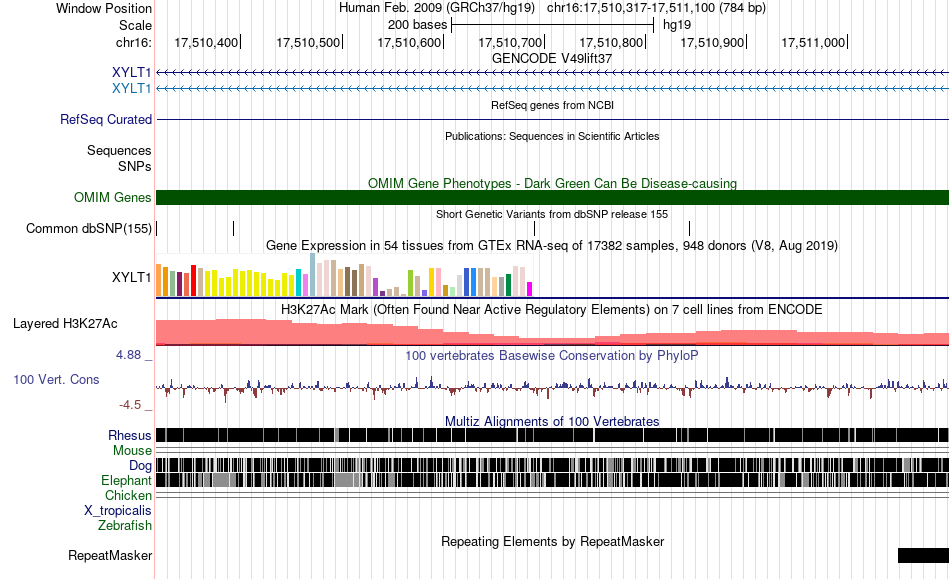Click the tall light-blue GTEx expression bar
Screen dimensions: 950x579
point(313,274)
